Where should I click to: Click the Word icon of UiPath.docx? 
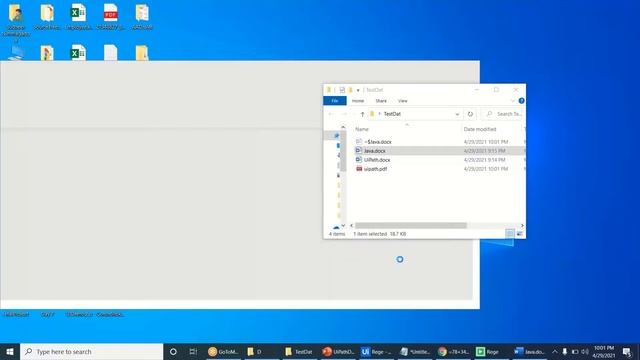(x=359, y=160)
